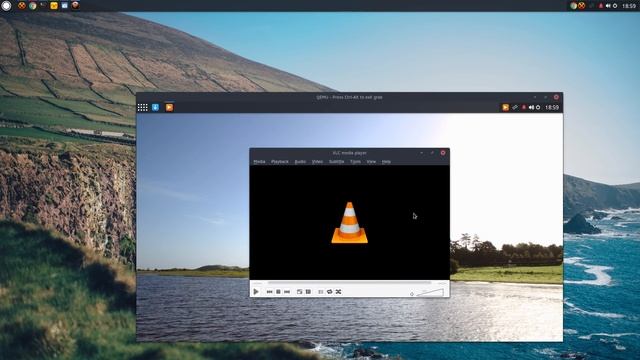The height and width of the screenshot is (360, 640).
Task: Click the green round tray icon in the host panel
Action: pyautogui.click(x=574, y=6)
